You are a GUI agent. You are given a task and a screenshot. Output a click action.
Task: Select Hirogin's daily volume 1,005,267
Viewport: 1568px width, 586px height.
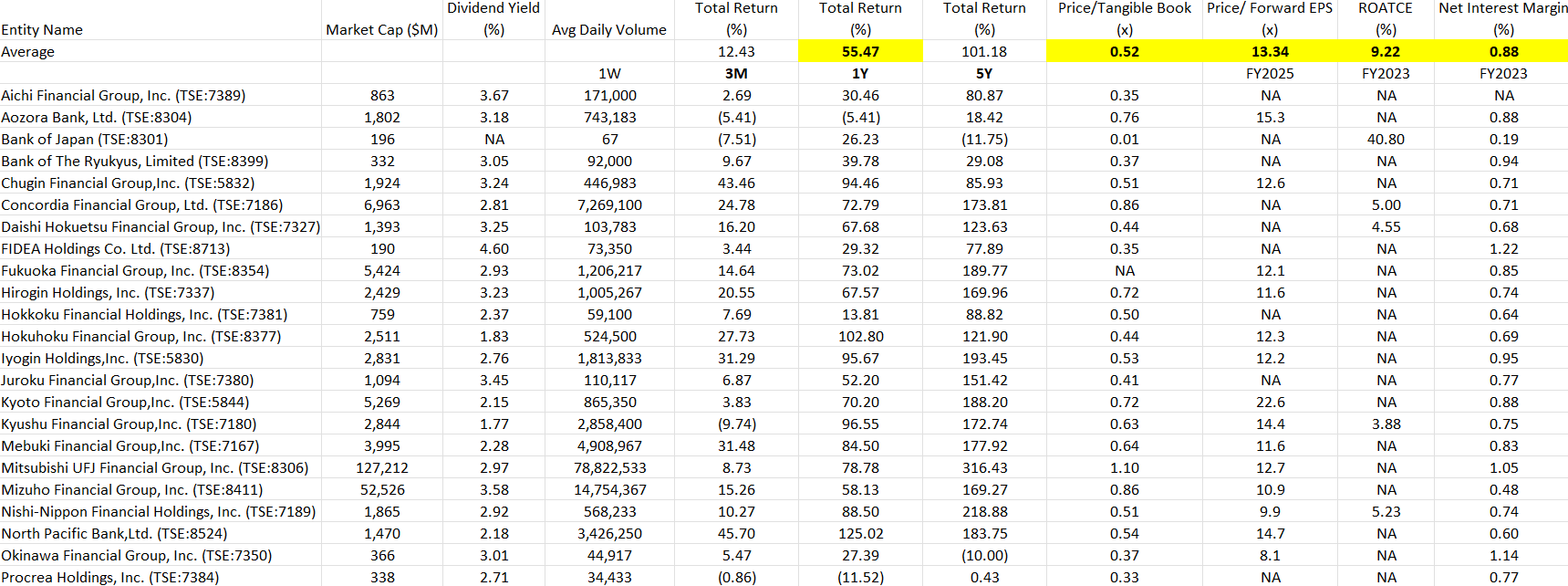pos(609,293)
